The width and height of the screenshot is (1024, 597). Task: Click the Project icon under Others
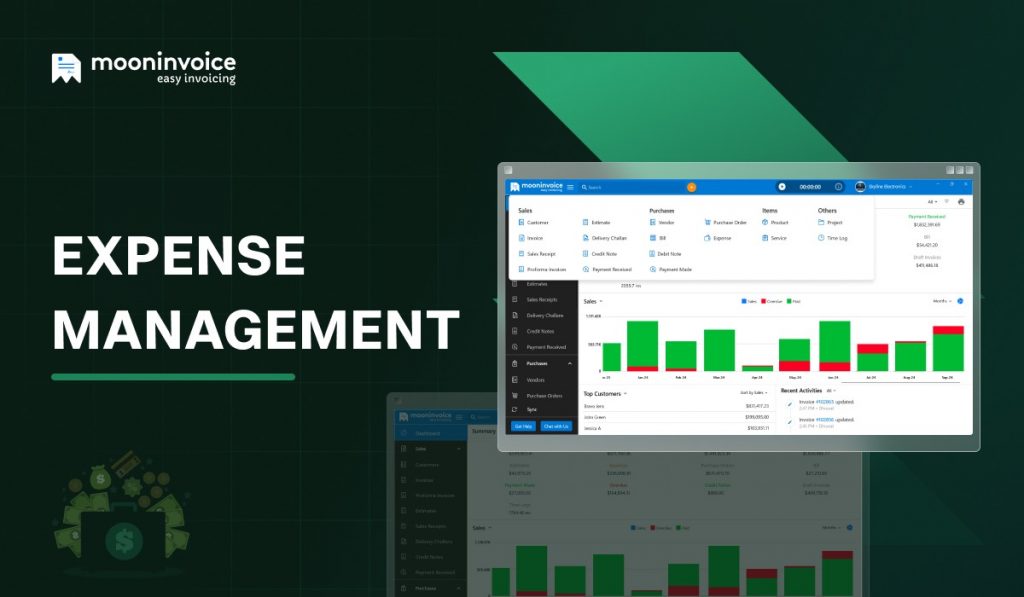(820, 222)
